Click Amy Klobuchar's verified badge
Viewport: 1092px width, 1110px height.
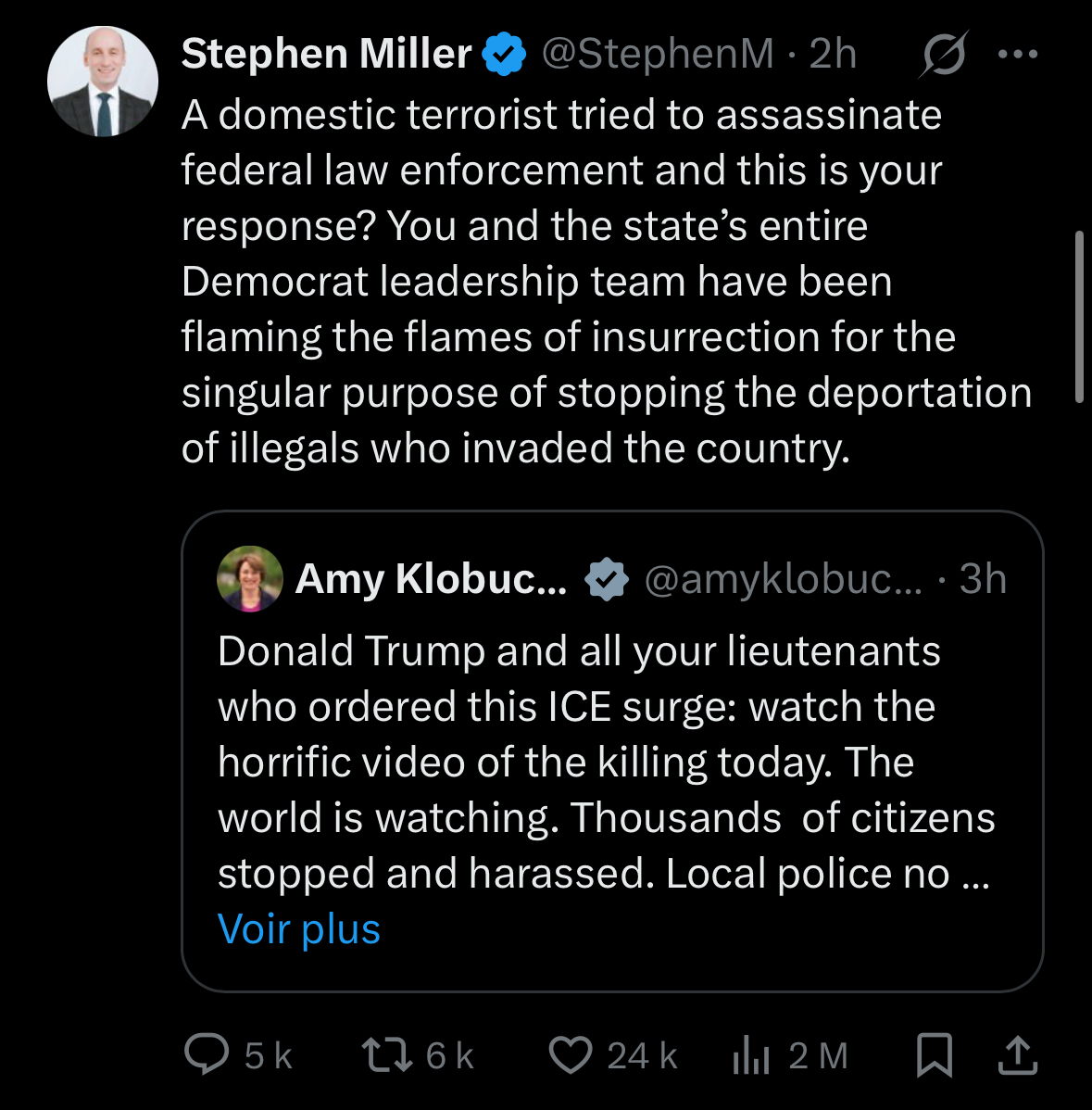click(607, 579)
